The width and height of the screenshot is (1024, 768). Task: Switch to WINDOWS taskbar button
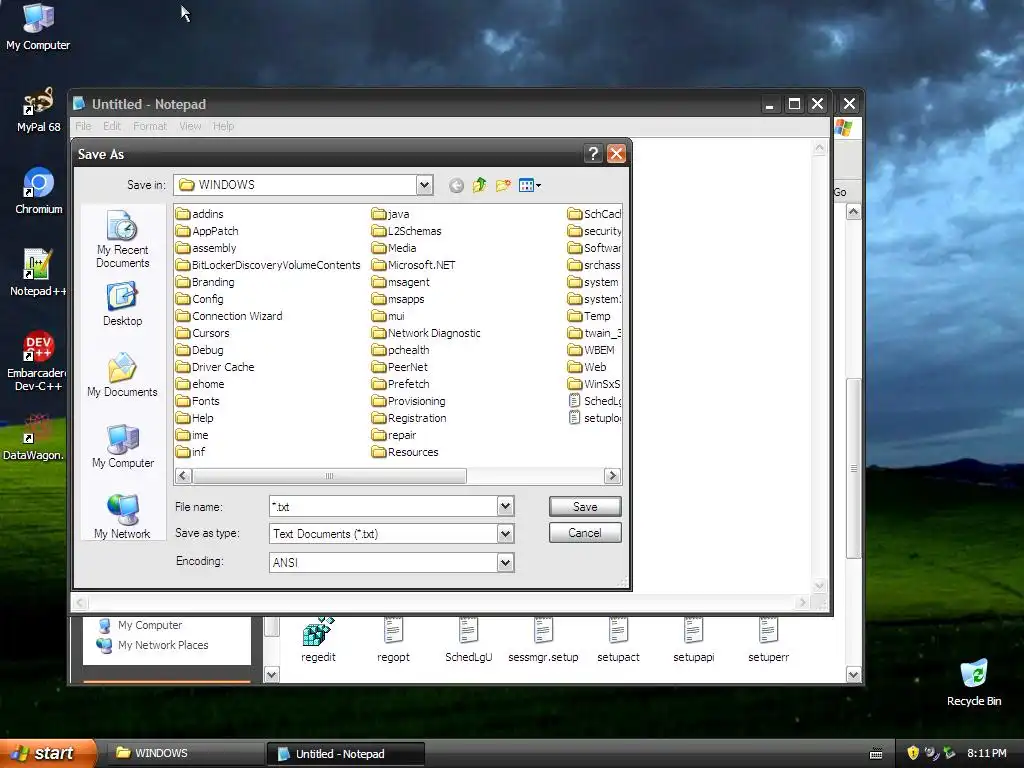tap(185, 753)
